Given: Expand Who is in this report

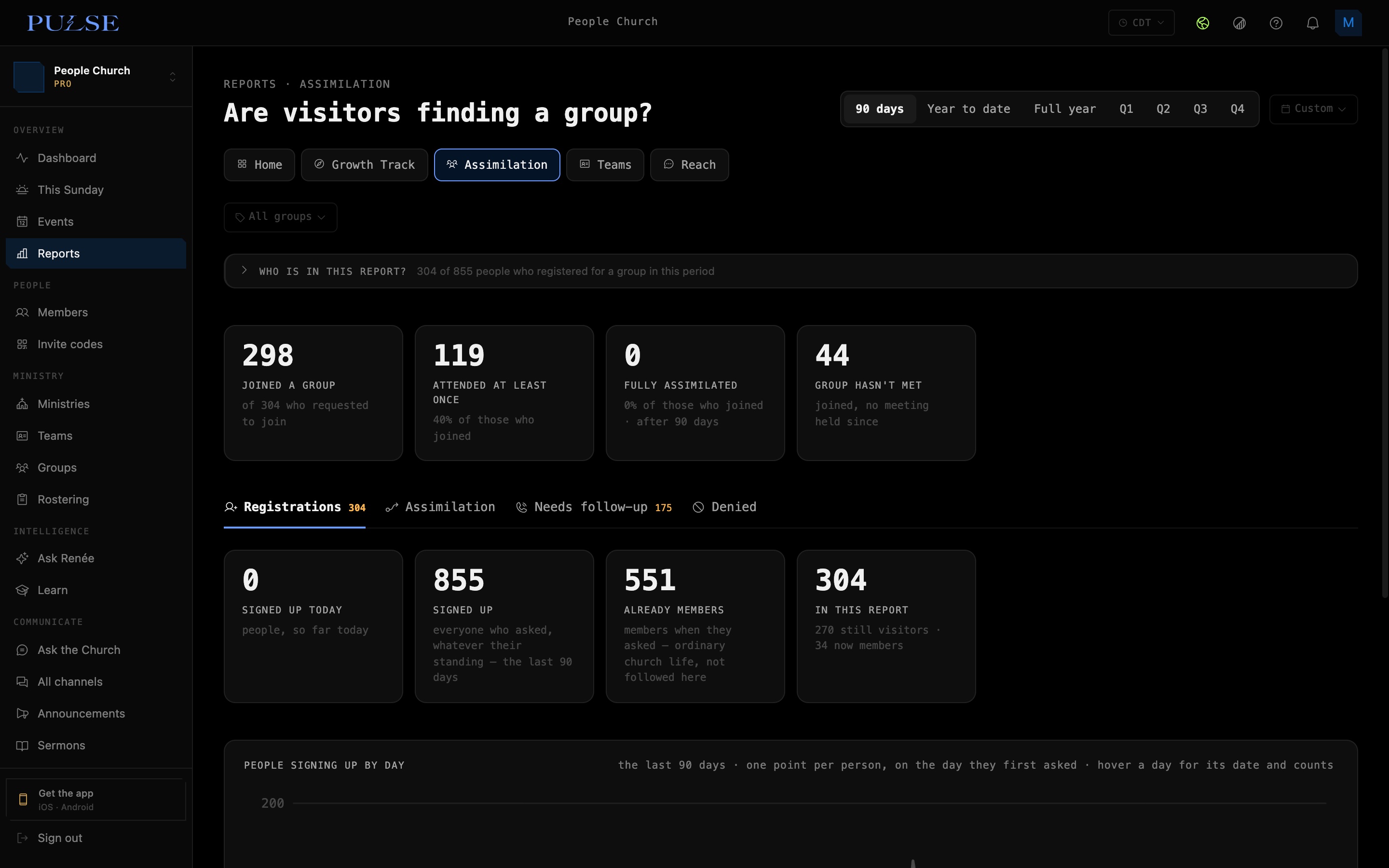Looking at the screenshot, I should point(790,271).
